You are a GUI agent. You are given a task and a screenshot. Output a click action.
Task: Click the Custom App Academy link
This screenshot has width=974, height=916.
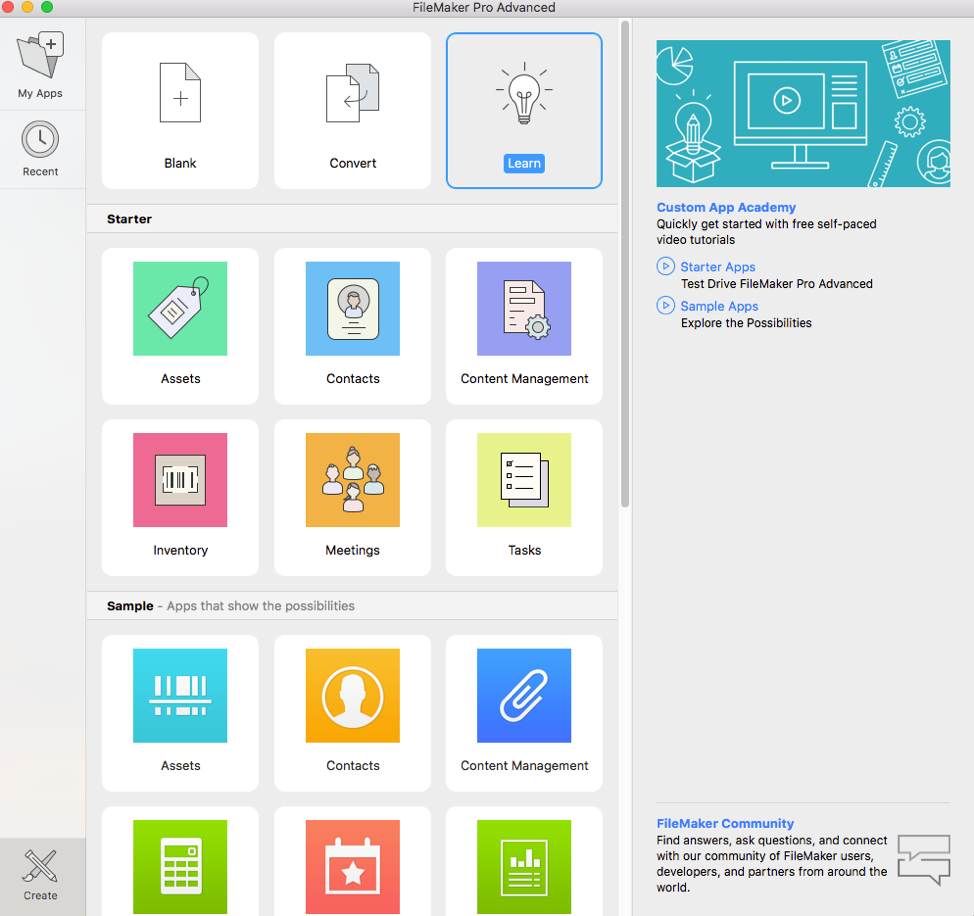pos(726,207)
